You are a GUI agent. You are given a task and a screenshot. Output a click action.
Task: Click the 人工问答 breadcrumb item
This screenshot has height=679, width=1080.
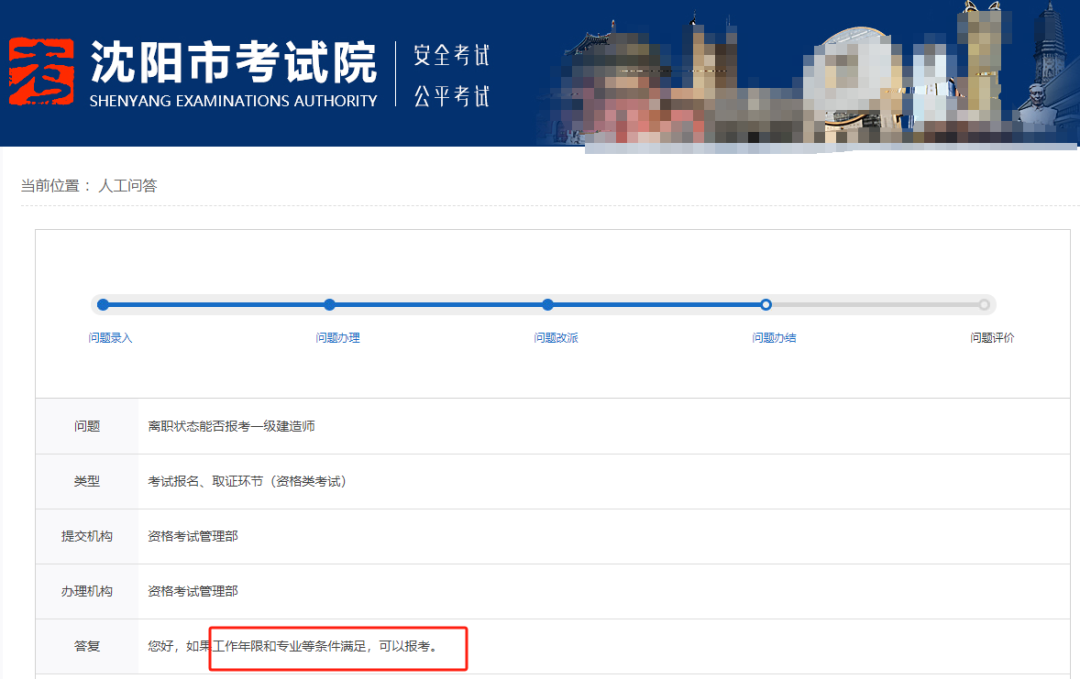pos(127,186)
